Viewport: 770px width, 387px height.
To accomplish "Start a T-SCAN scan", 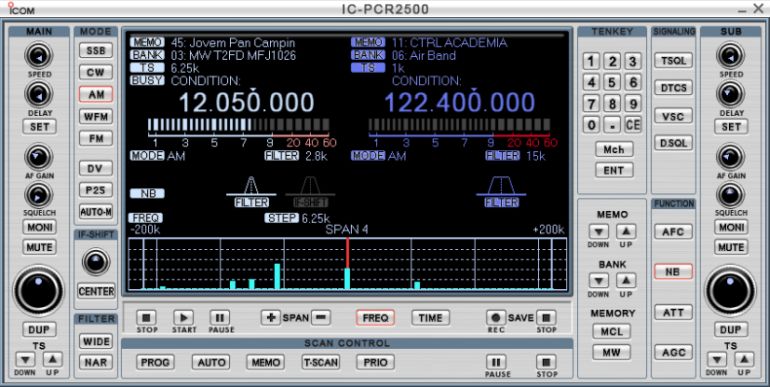I will [321, 362].
